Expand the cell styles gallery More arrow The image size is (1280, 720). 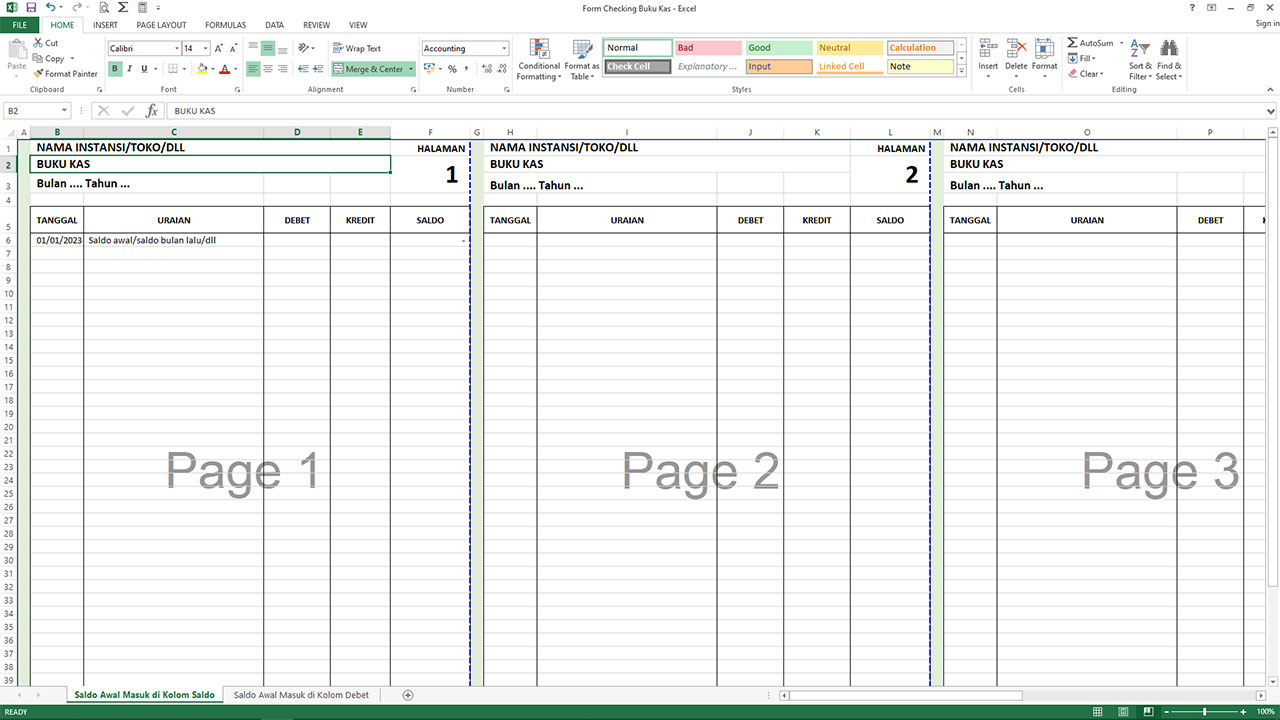click(962, 71)
